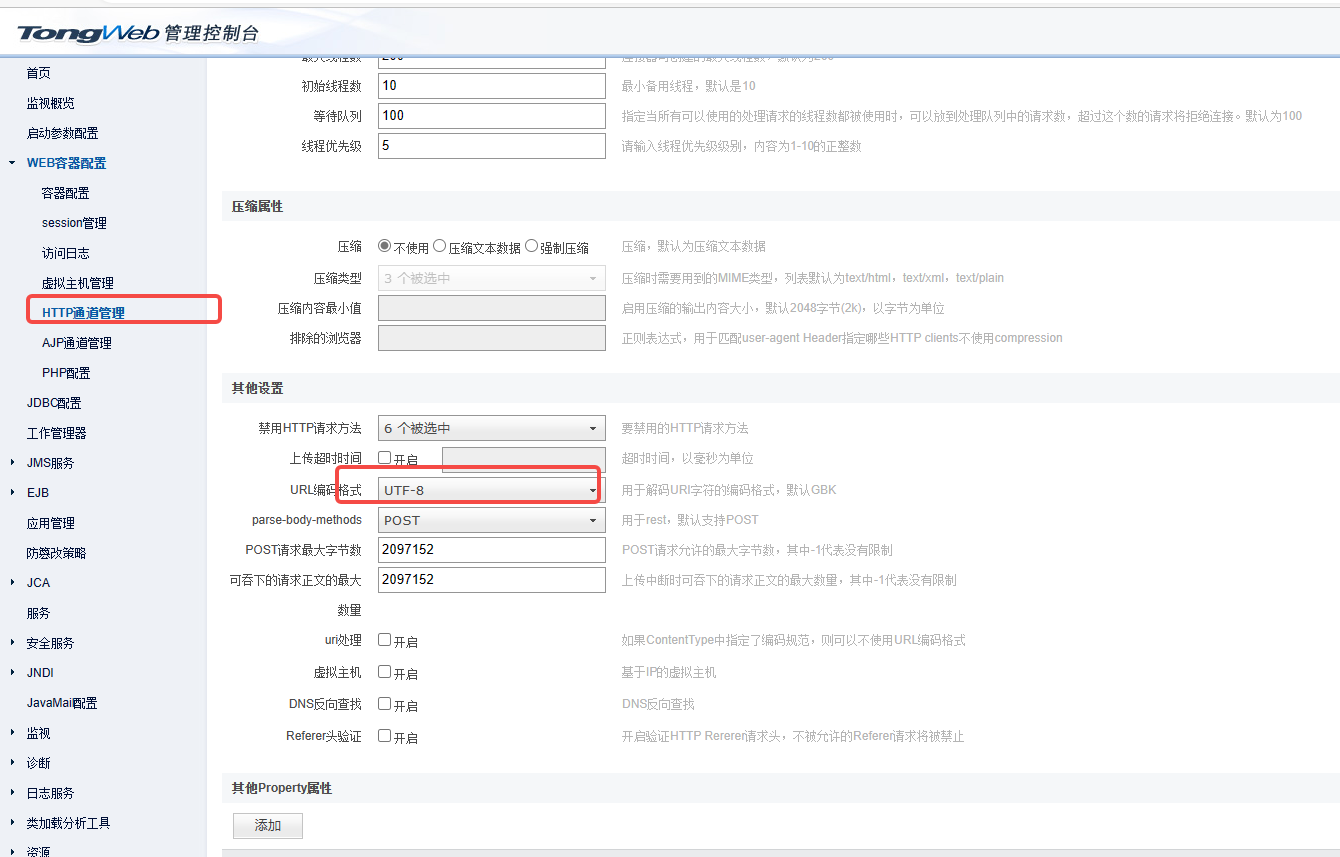The height and width of the screenshot is (857, 1340).
Task: Expand the EJB tree arrow
Action: tap(12, 493)
